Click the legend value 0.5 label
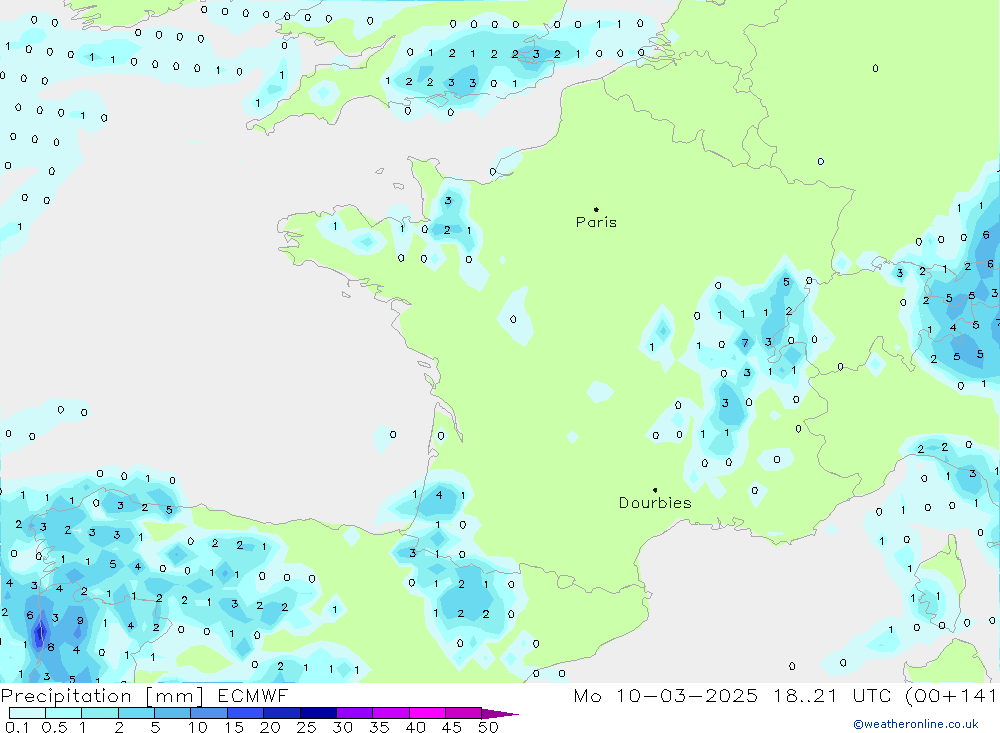Image resolution: width=1000 pixels, height=733 pixels. click(54, 727)
